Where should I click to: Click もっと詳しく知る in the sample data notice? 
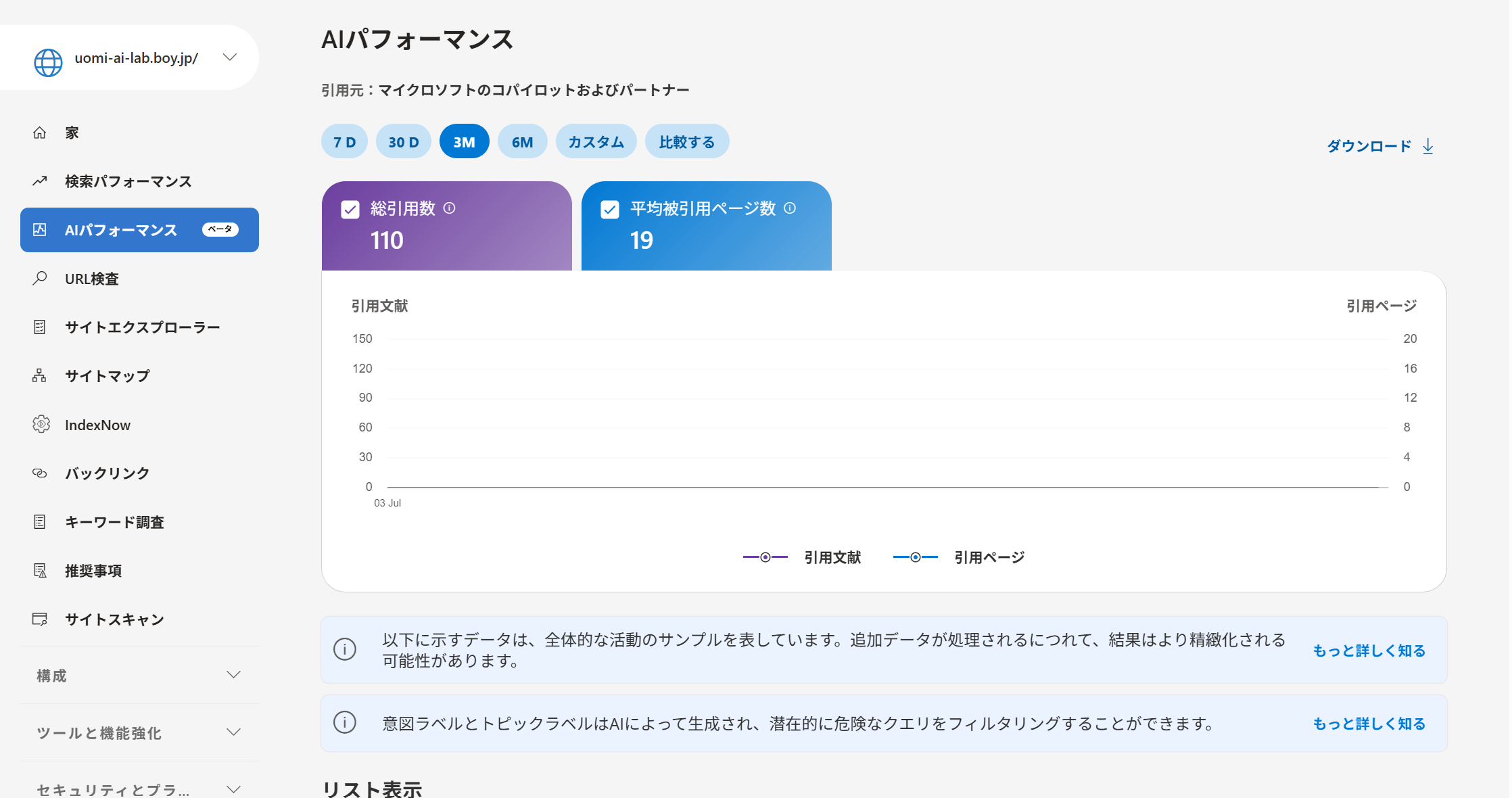click(x=1369, y=651)
